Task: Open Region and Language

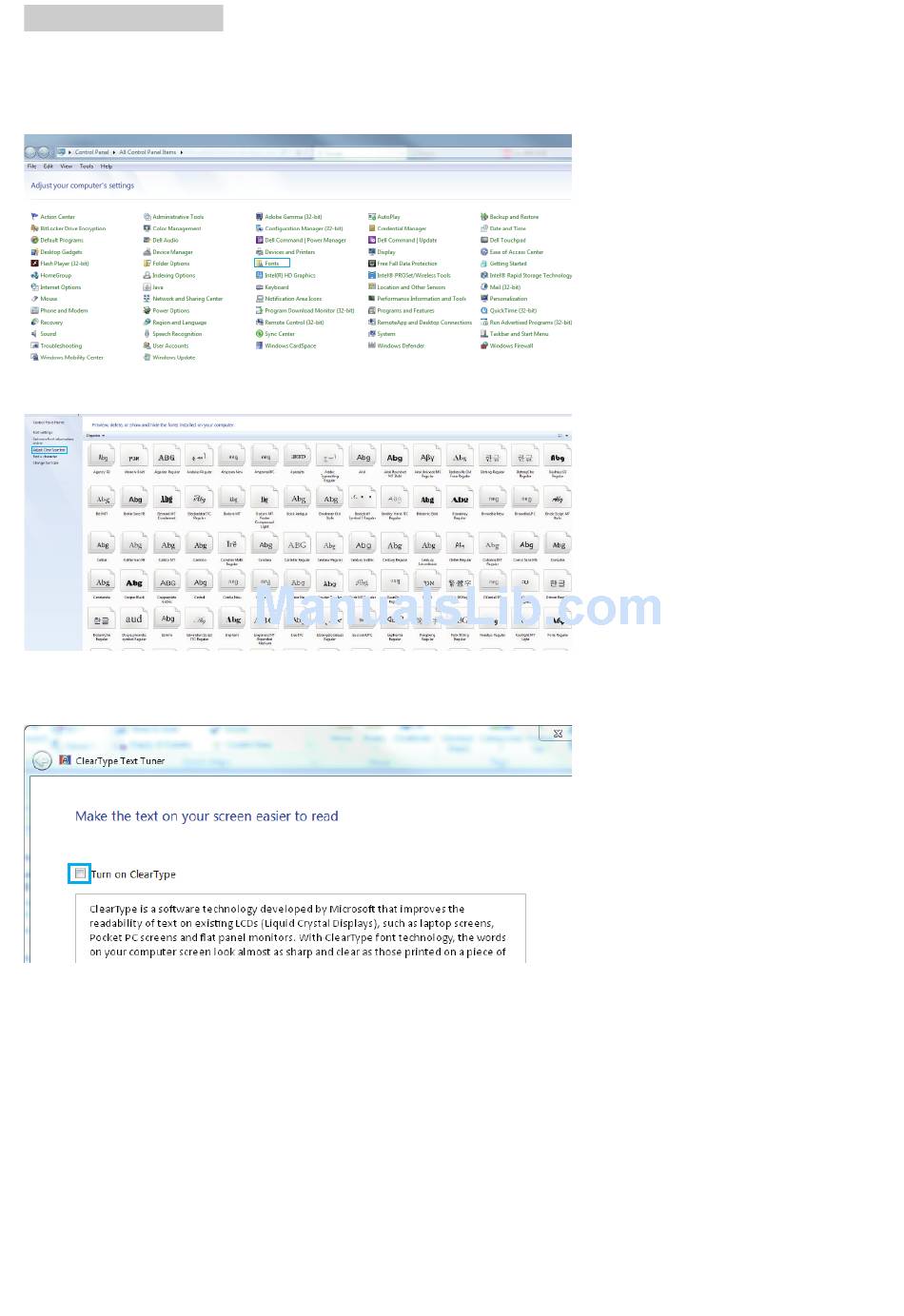Action: 174,323
